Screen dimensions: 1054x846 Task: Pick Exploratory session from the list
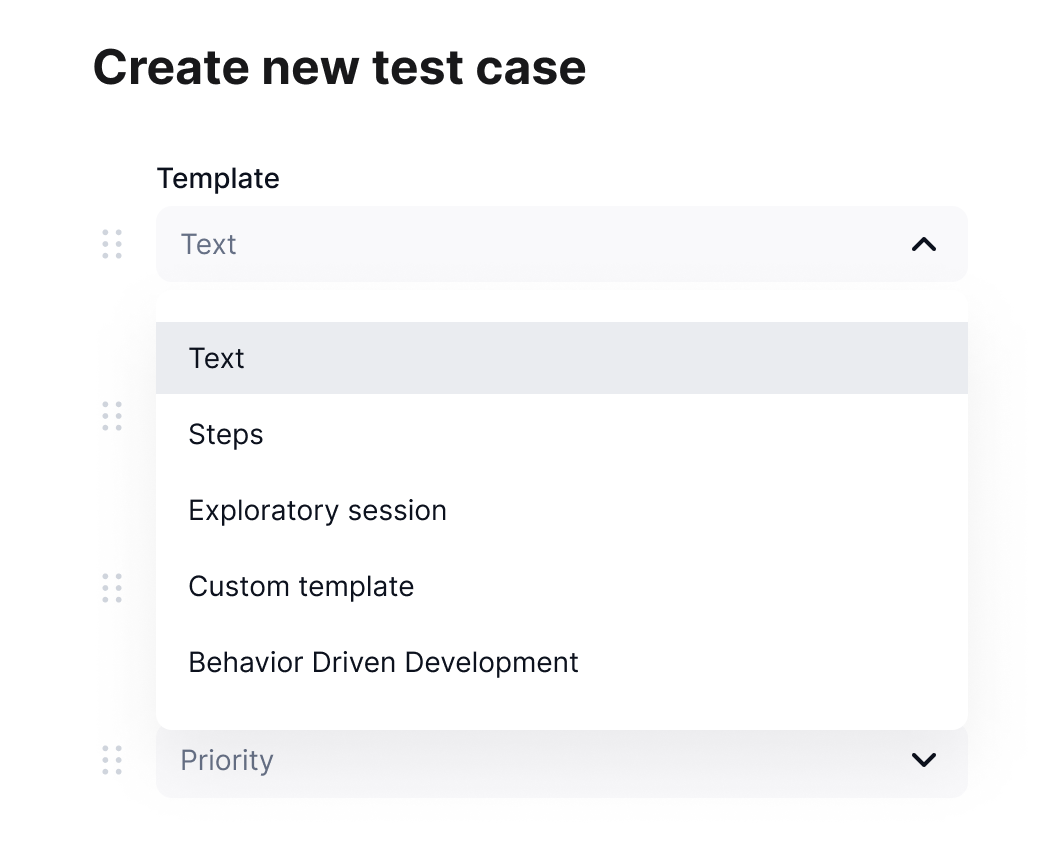(561, 510)
